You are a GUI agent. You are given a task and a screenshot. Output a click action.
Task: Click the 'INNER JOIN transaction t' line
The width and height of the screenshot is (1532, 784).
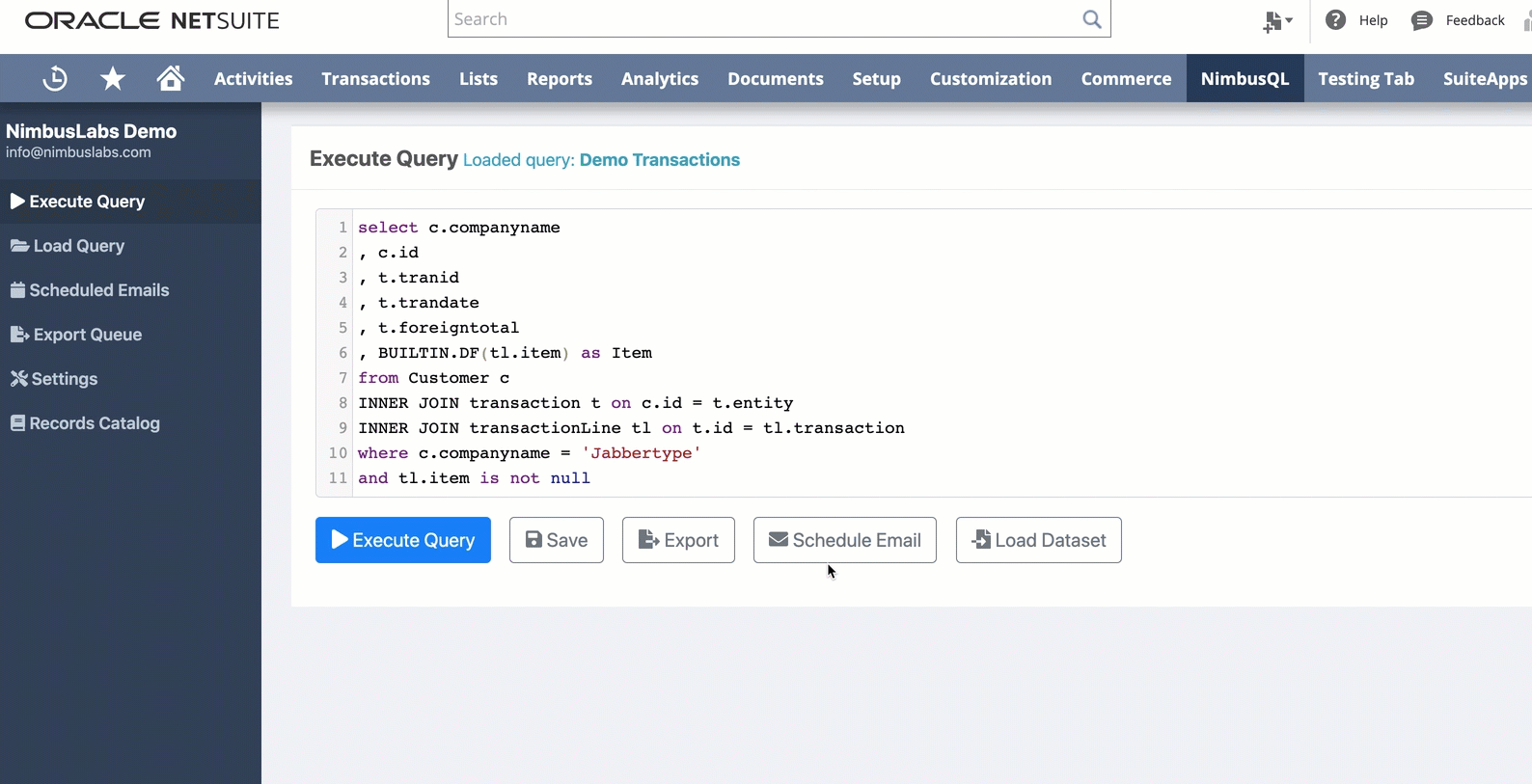point(576,403)
